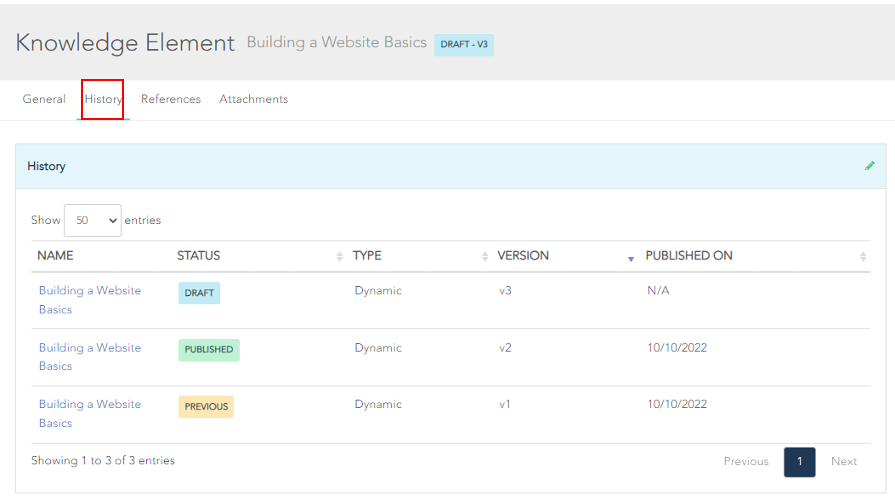Open the v2 Building a Website Basics link
Screen dimensions: 895x502
pyautogui.click(x=90, y=357)
